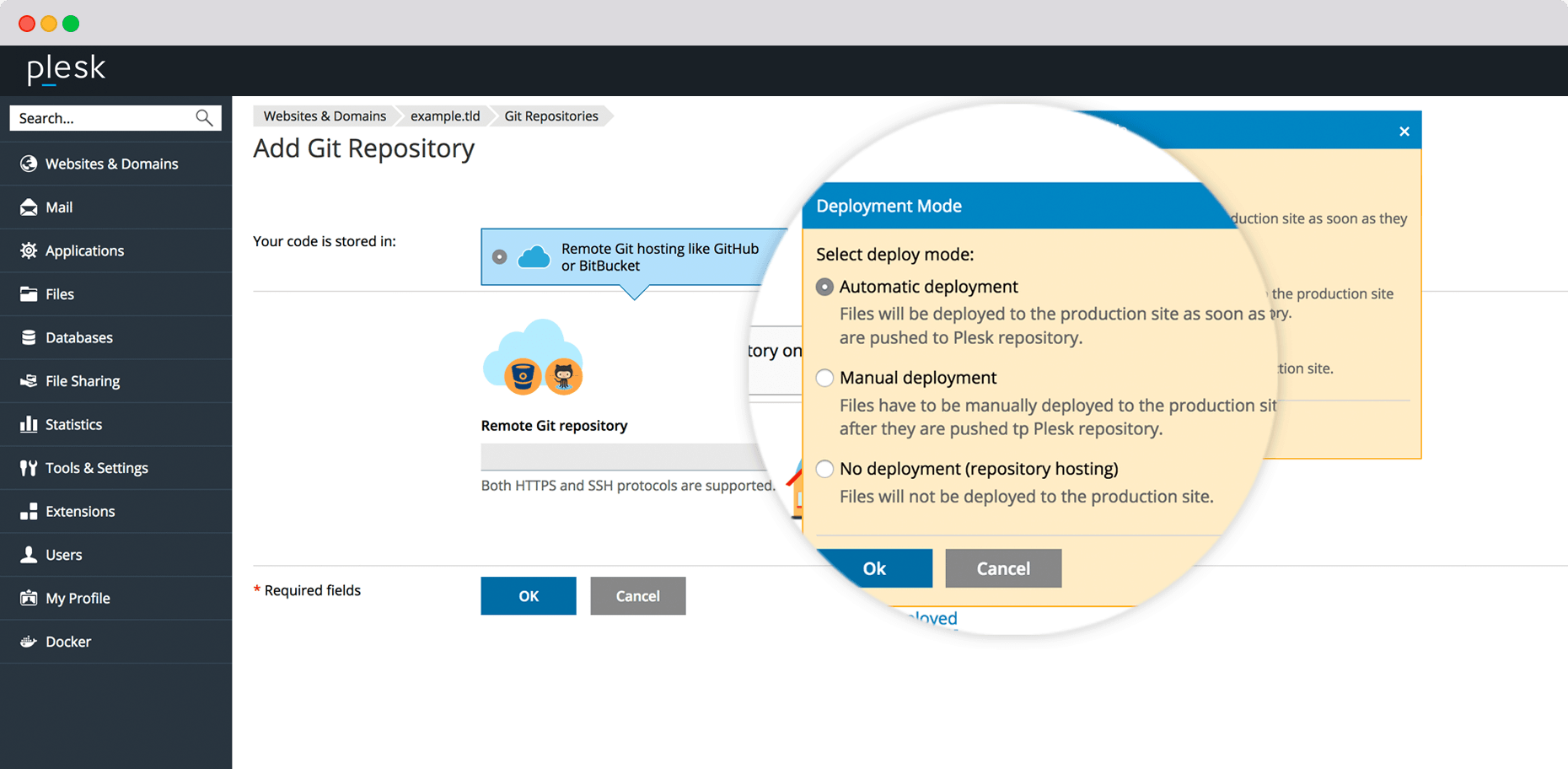The height and width of the screenshot is (769, 1568).
Task: Select Automatic deployment radio button
Action: (x=824, y=288)
